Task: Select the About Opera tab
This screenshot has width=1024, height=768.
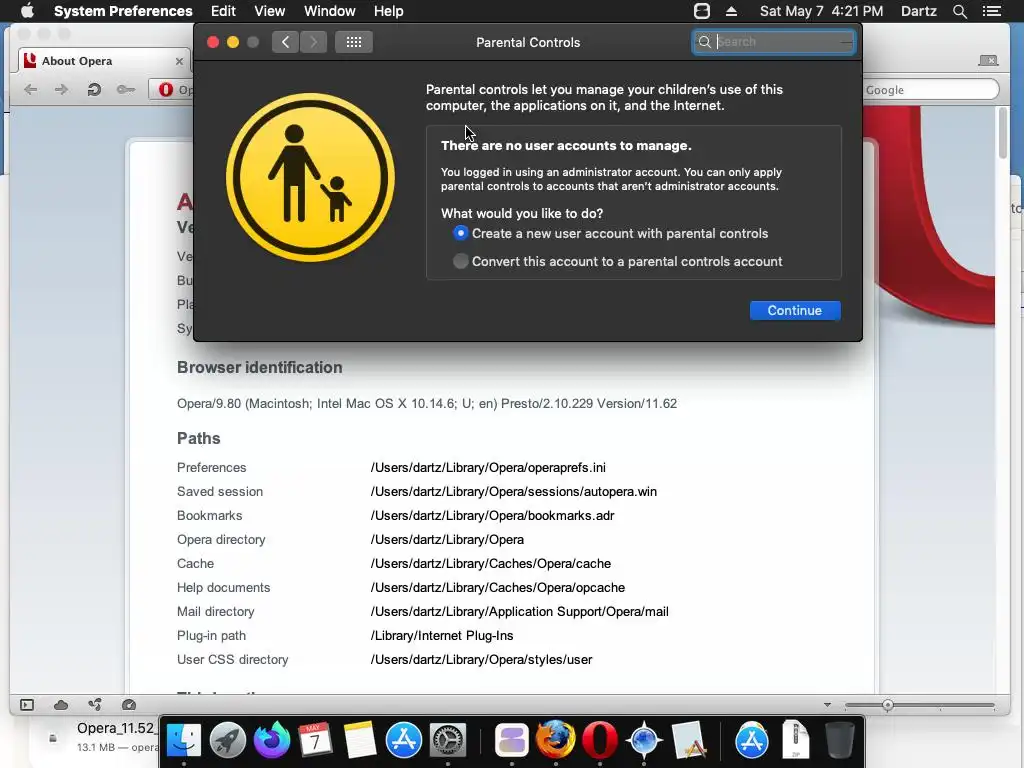Action: point(104,61)
